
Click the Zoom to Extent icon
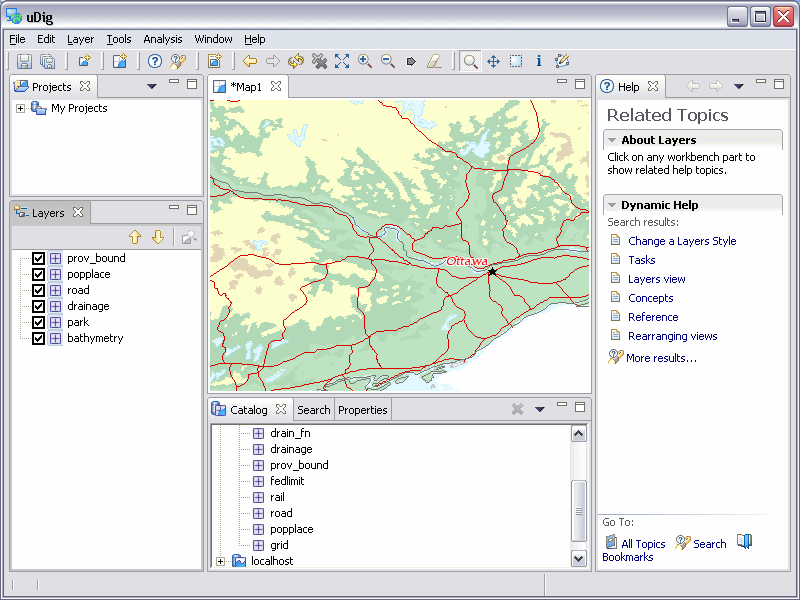[342, 61]
